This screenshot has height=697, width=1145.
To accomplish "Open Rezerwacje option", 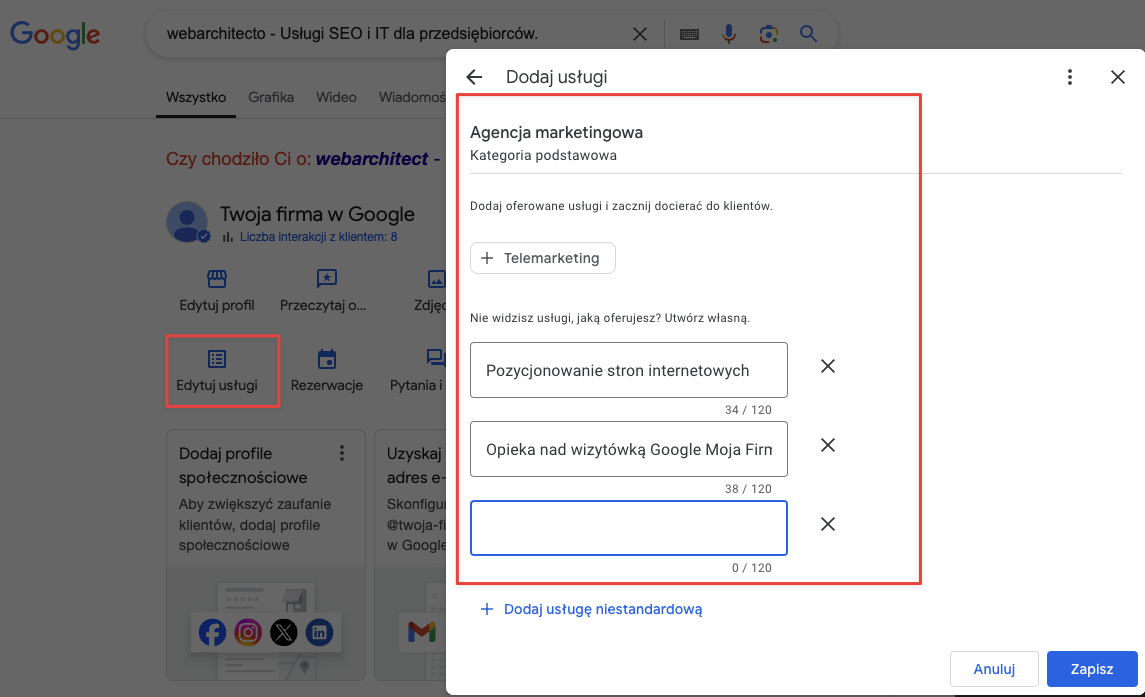I will [x=326, y=371].
